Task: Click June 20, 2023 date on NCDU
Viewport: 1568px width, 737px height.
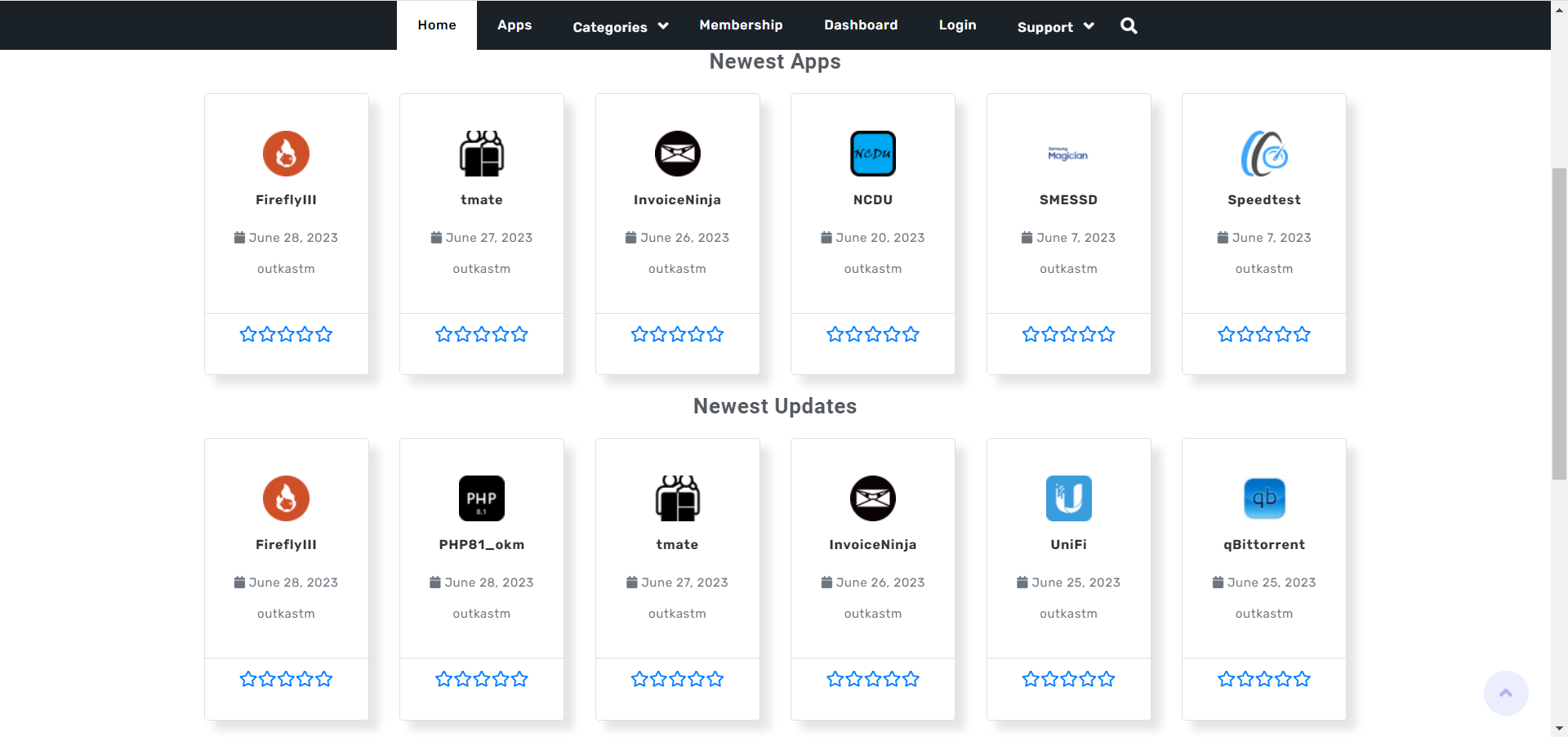Action: [880, 238]
